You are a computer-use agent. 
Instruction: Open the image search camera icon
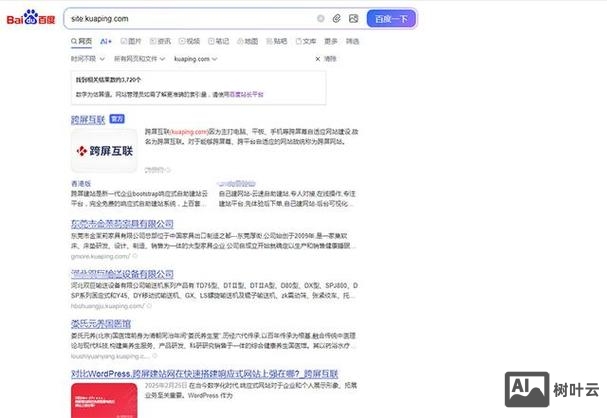pos(353,19)
